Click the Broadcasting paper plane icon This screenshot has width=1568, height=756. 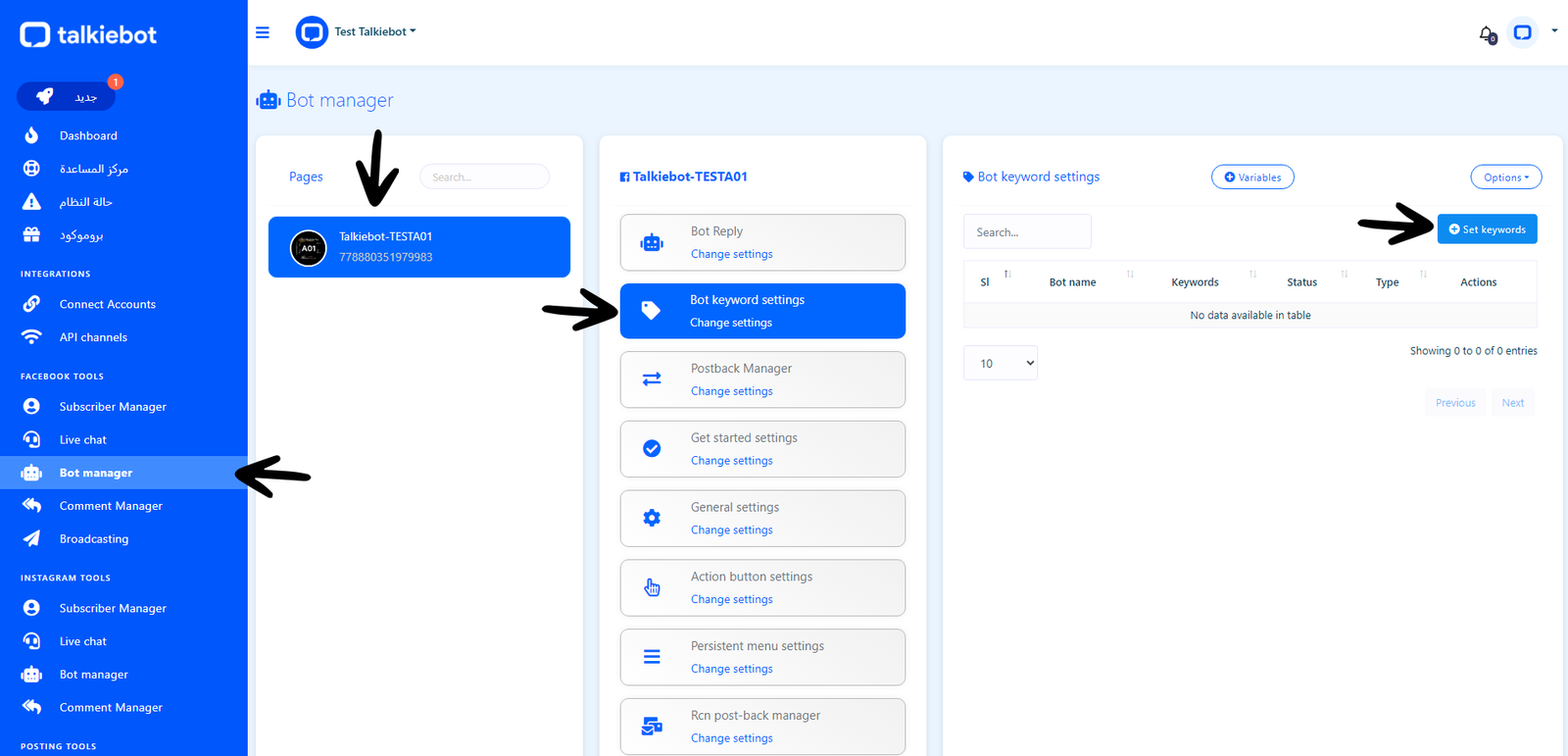pos(31,538)
